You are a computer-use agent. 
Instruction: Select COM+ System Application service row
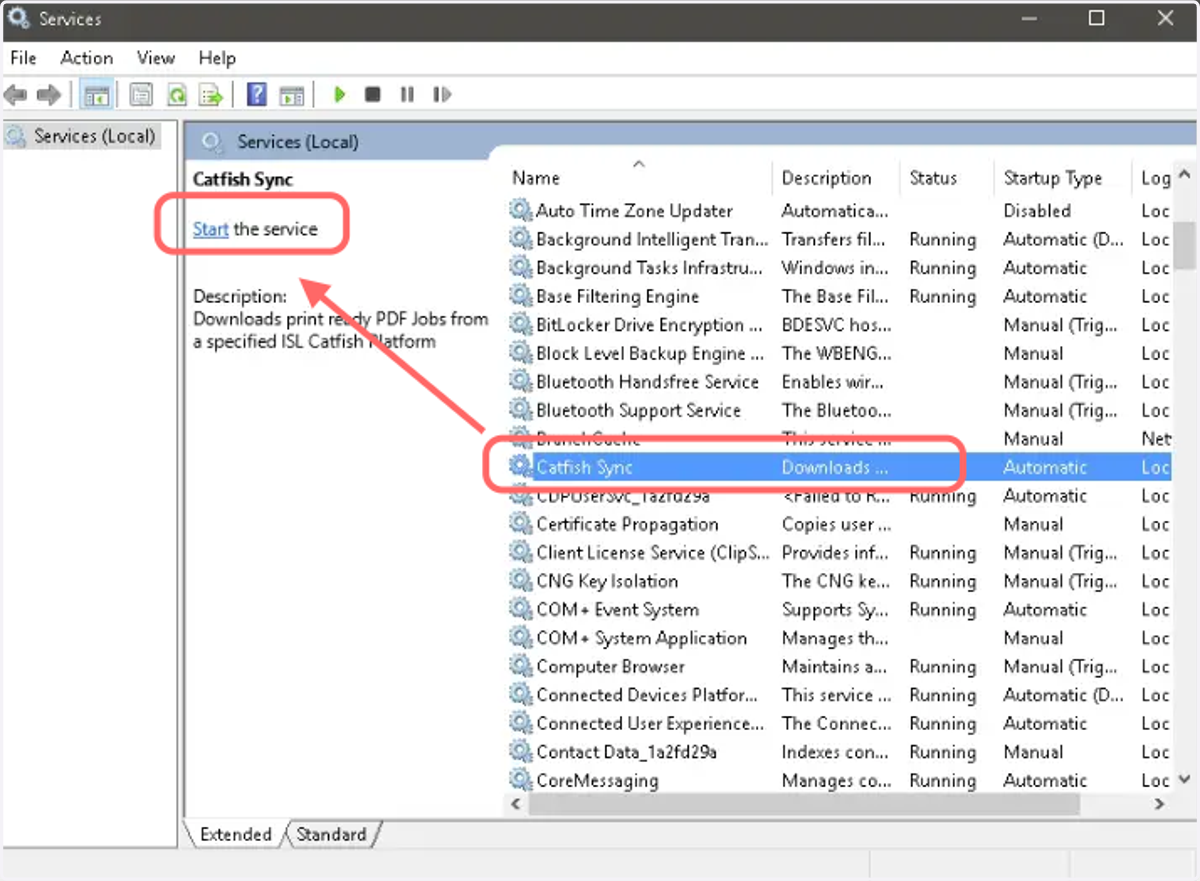coord(838,638)
